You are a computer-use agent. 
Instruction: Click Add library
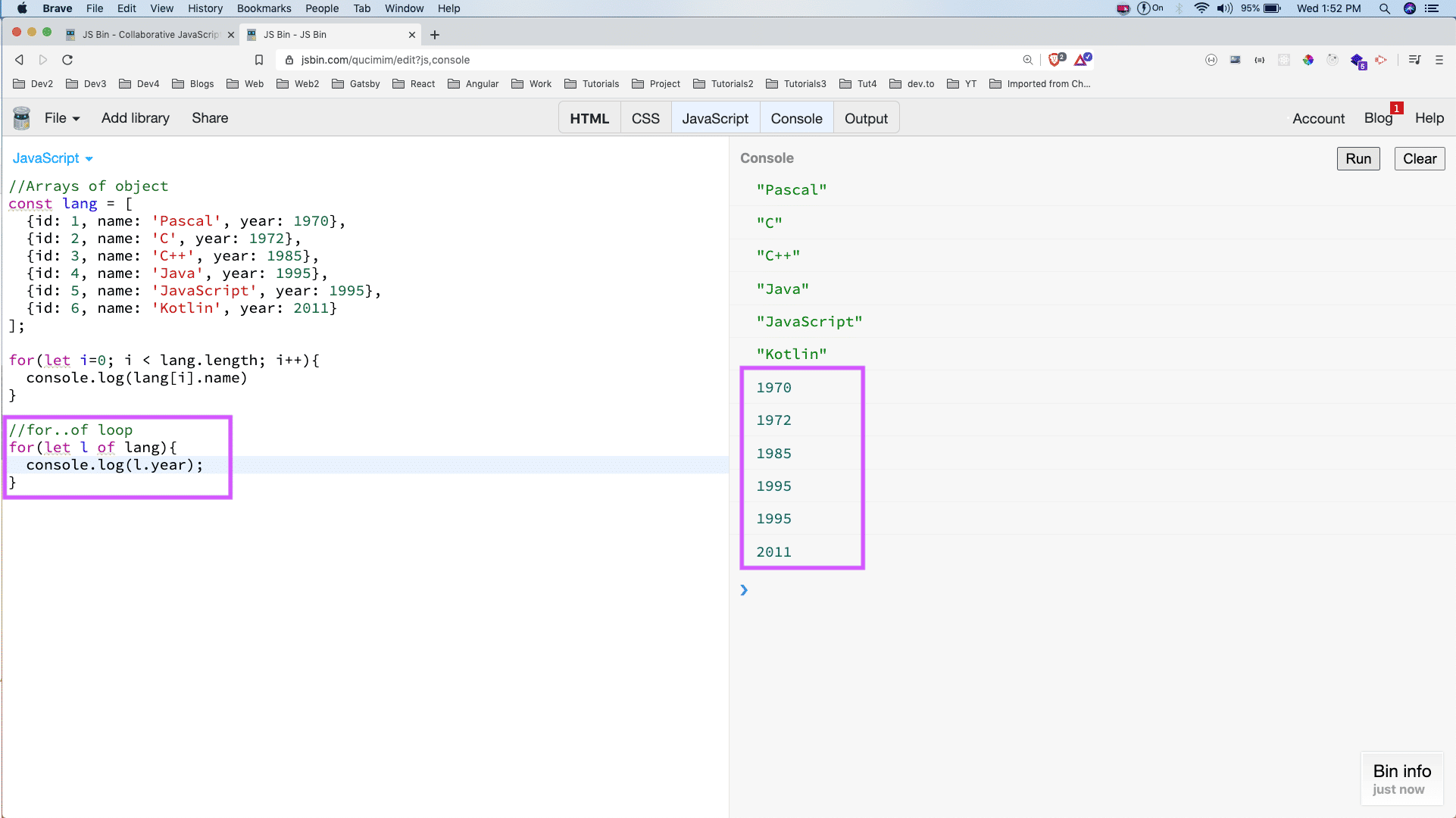pos(136,118)
